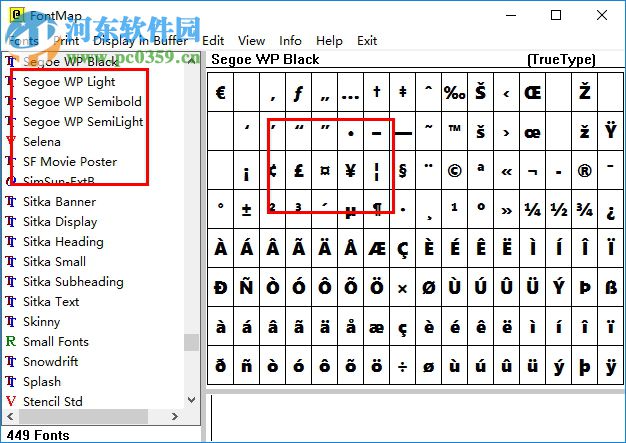Click the TrueType icon beside Sitka Heading
This screenshot has height=443, width=626.
tap(11, 241)
